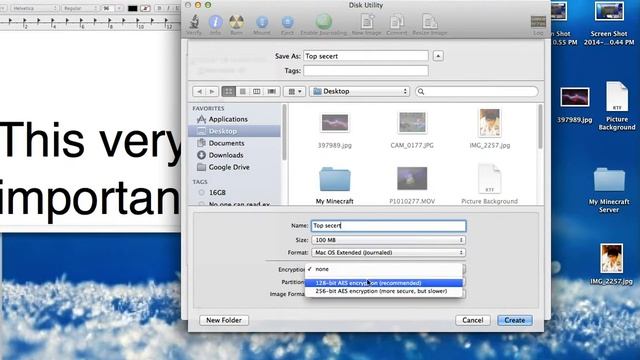Toggle italic in TextEdit toolbar
The image size is (640, 360).
click(x=168, y=8)
